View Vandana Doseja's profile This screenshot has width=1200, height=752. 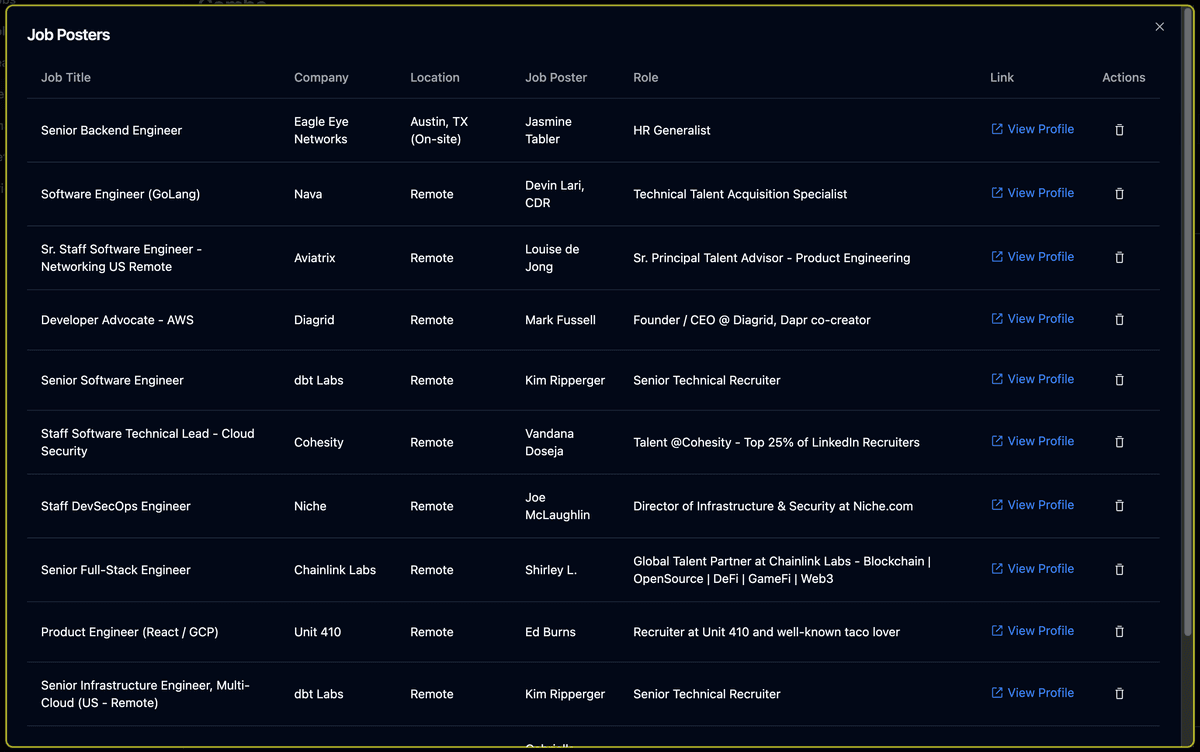click(x=1032, y=441)
